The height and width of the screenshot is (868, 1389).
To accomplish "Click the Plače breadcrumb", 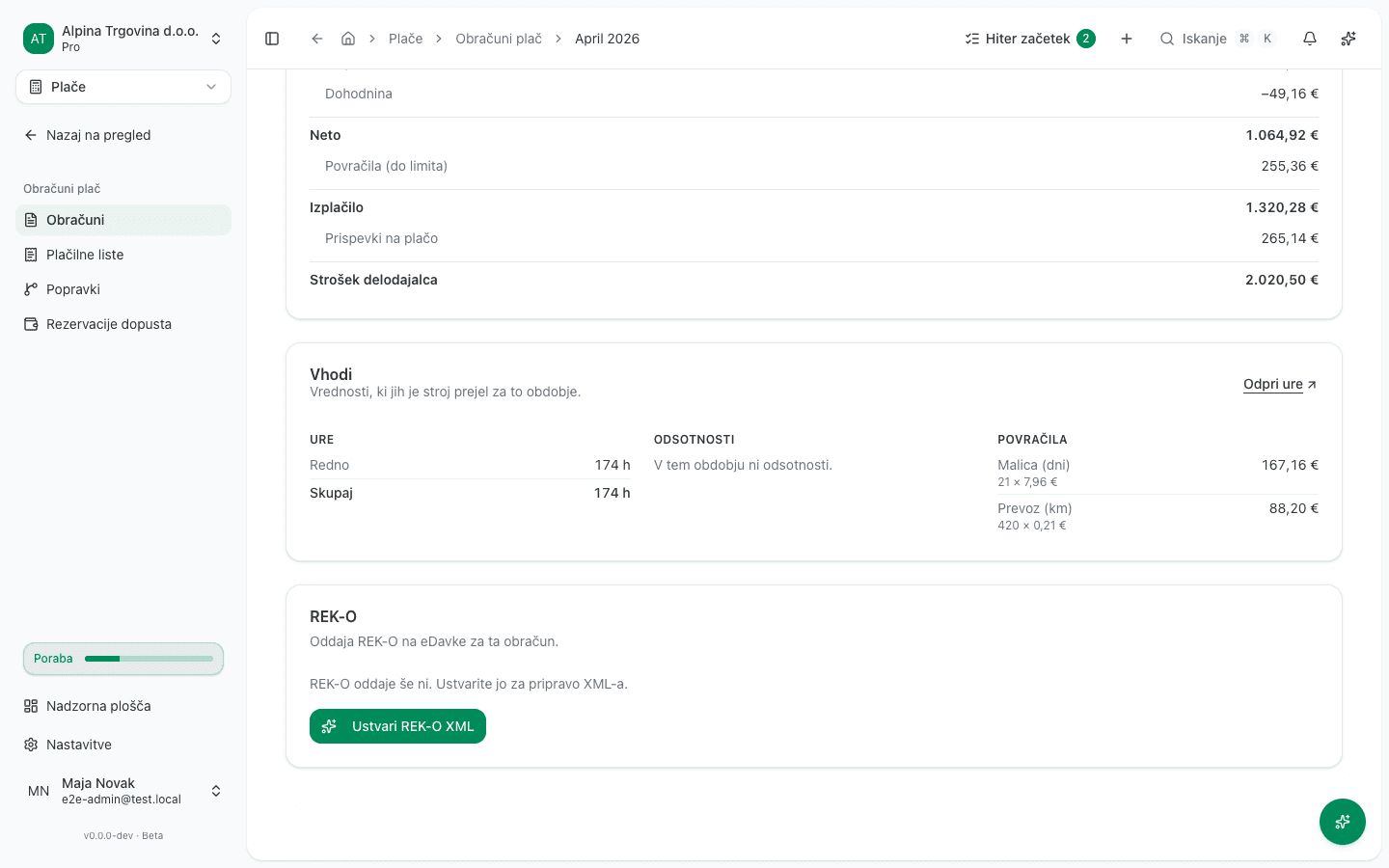I will pyautogui.click(x=405, y=39).
